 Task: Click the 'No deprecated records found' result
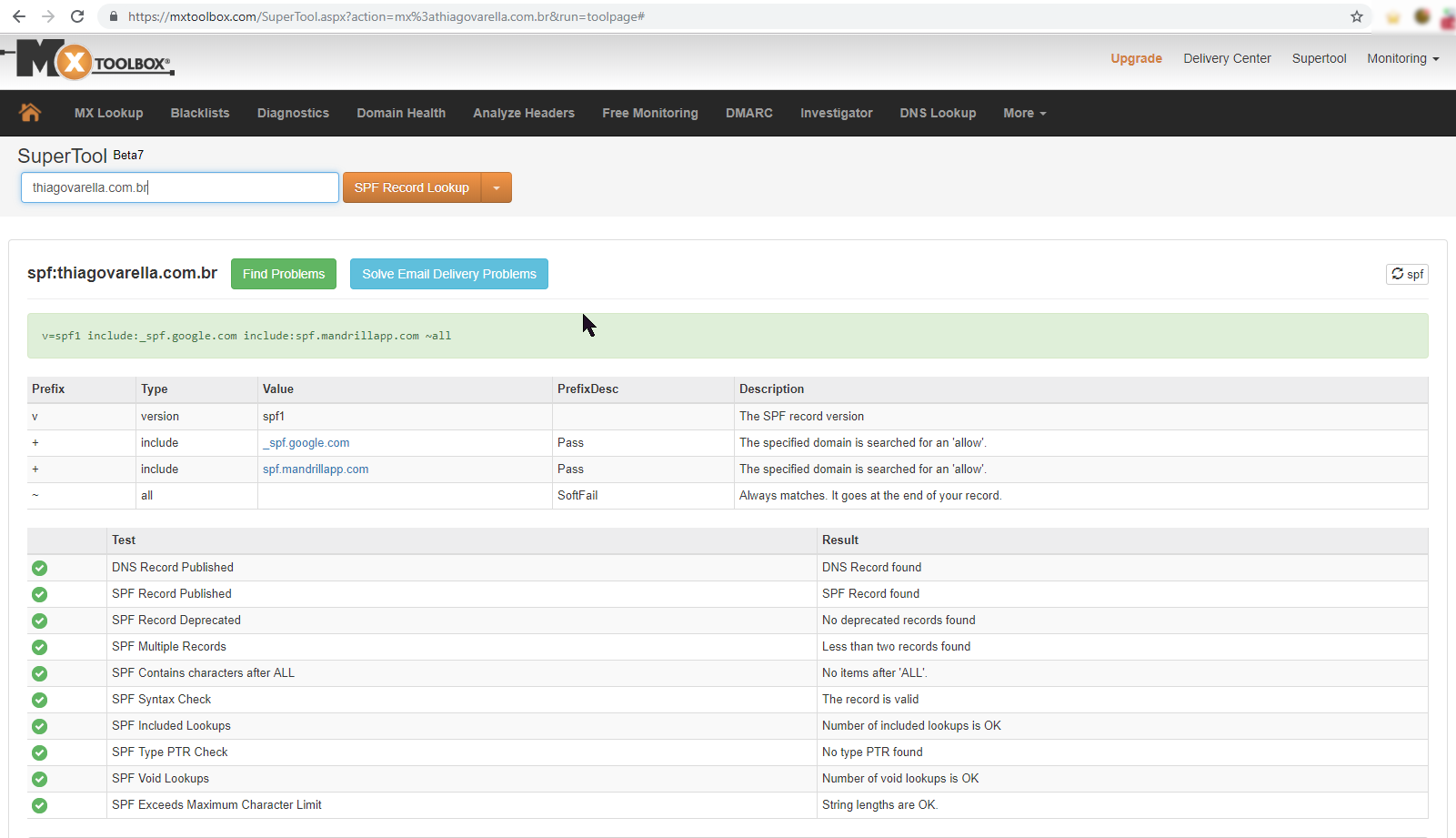tap(899, 621)
